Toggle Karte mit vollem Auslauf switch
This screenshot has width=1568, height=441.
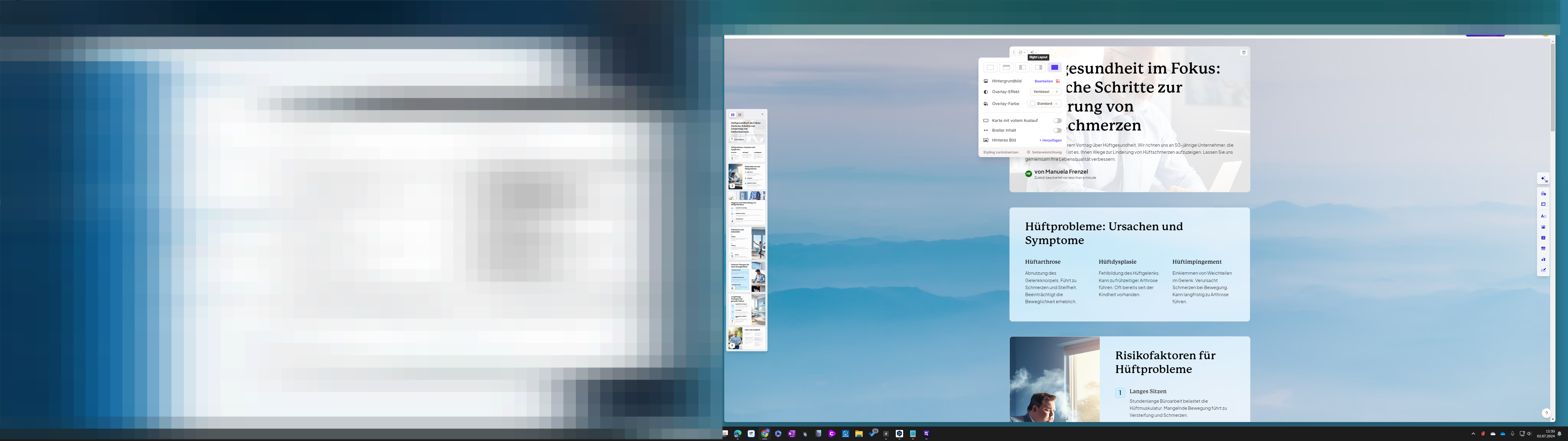[x=1057, y=121]
